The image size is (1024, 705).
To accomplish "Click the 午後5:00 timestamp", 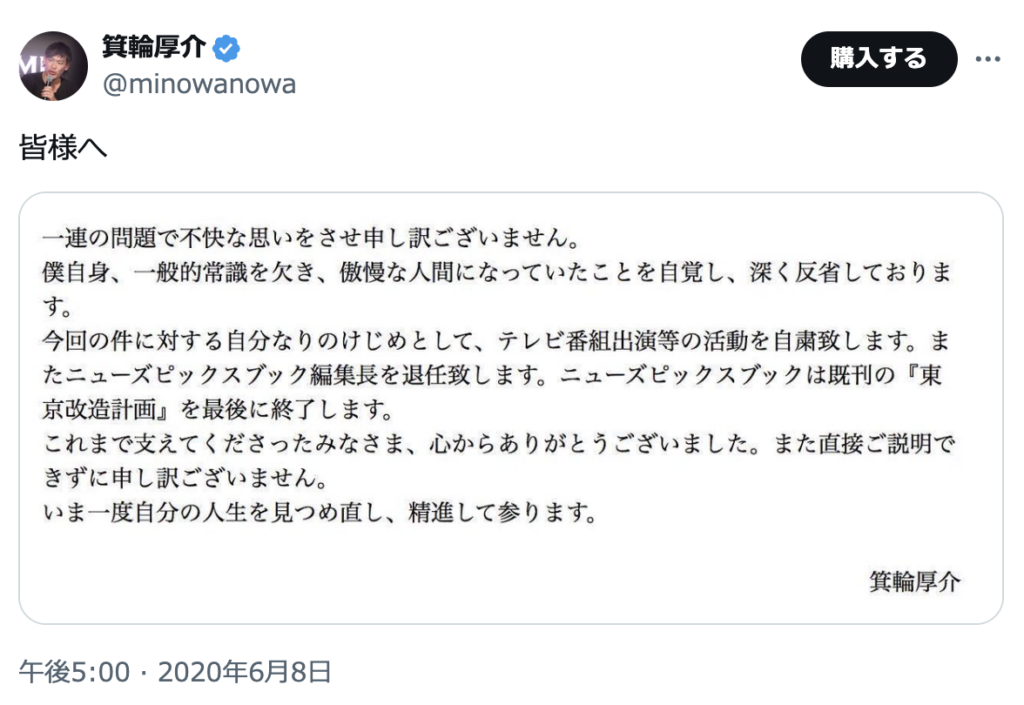I will [74, 672].
